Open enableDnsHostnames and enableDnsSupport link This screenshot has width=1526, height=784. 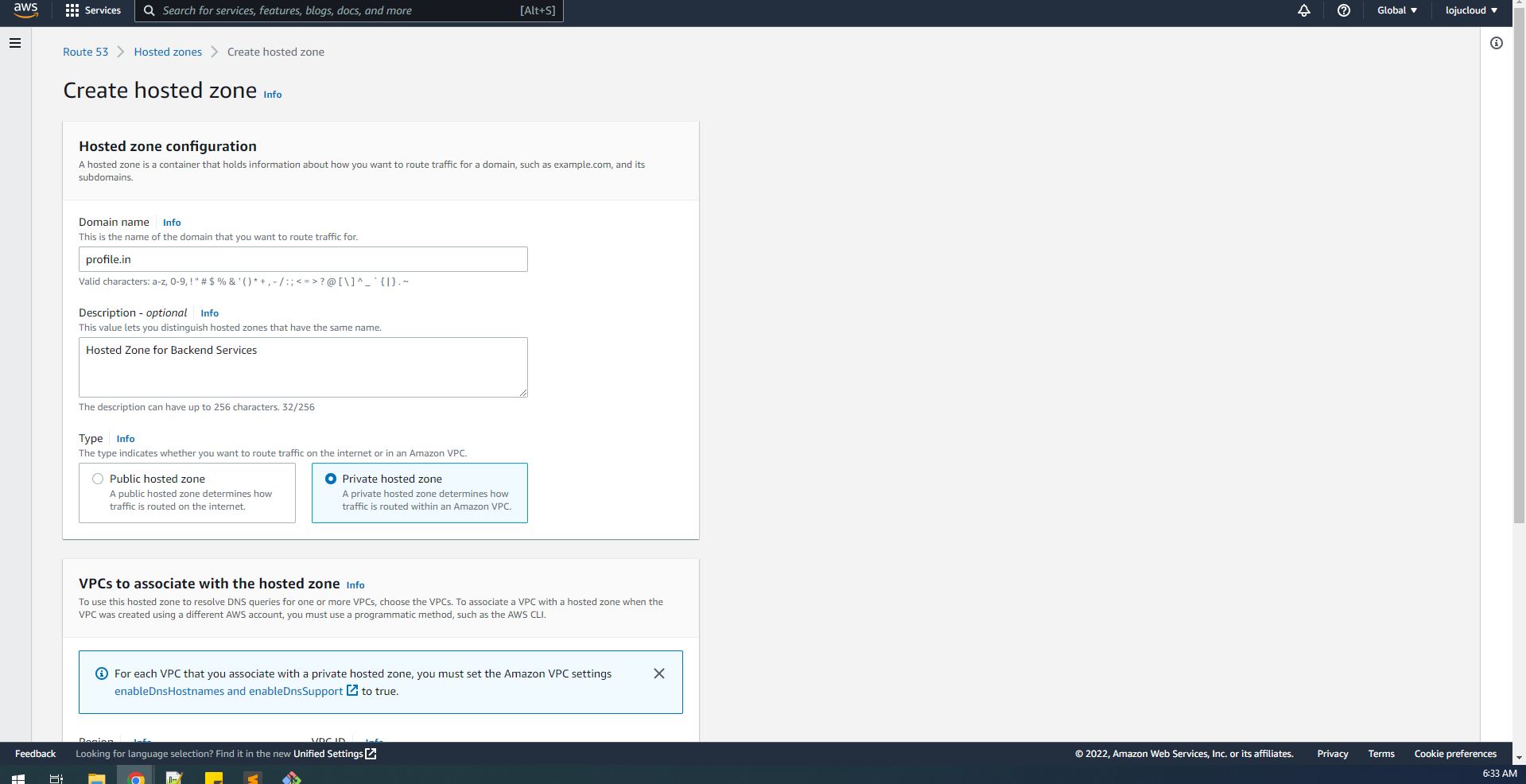[x=228, y=691]
